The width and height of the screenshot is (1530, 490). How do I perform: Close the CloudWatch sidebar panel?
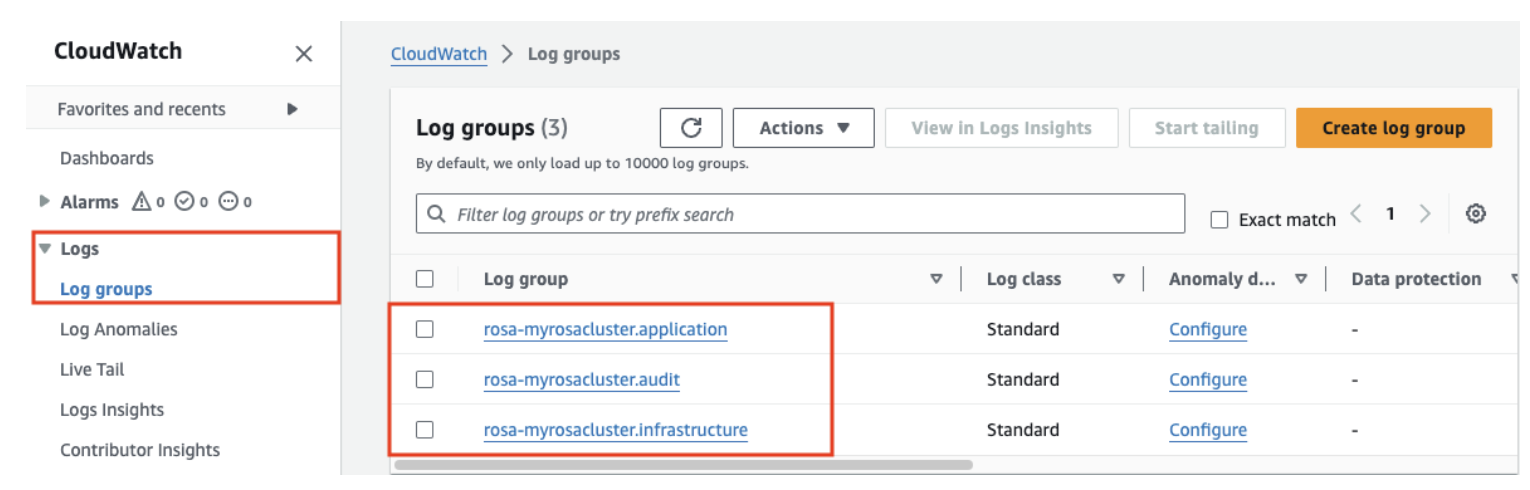pyautogui.click(x=304, y=54)
